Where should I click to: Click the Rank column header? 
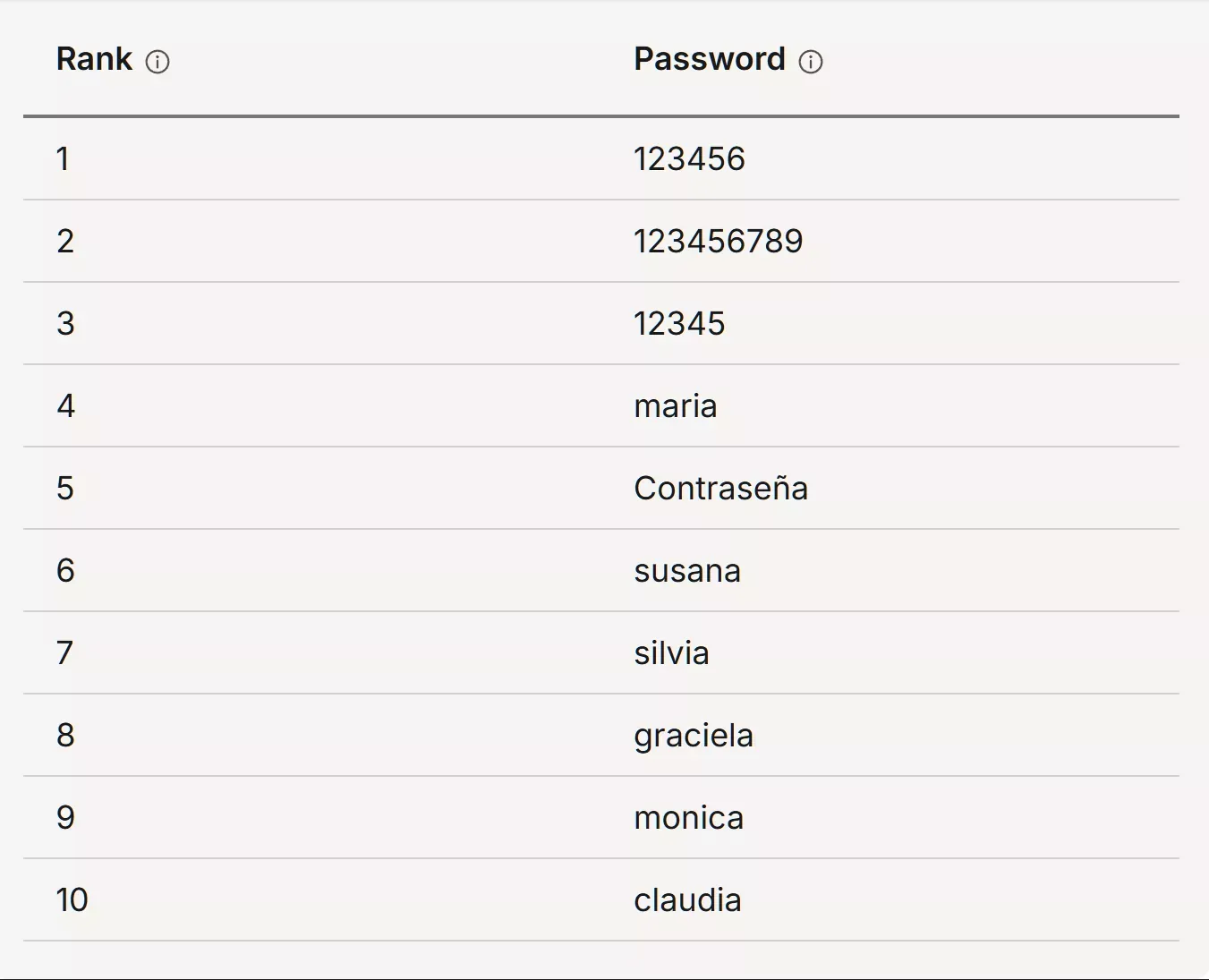coord(94,59)
